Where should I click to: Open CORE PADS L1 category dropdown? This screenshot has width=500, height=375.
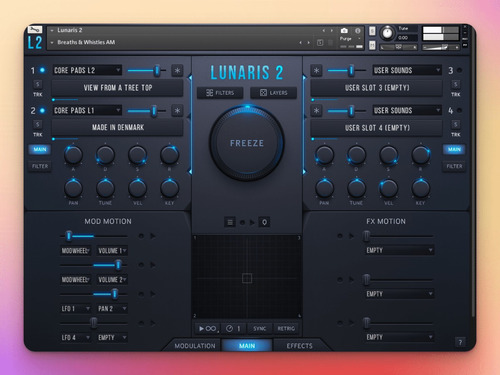pos(87,110)
